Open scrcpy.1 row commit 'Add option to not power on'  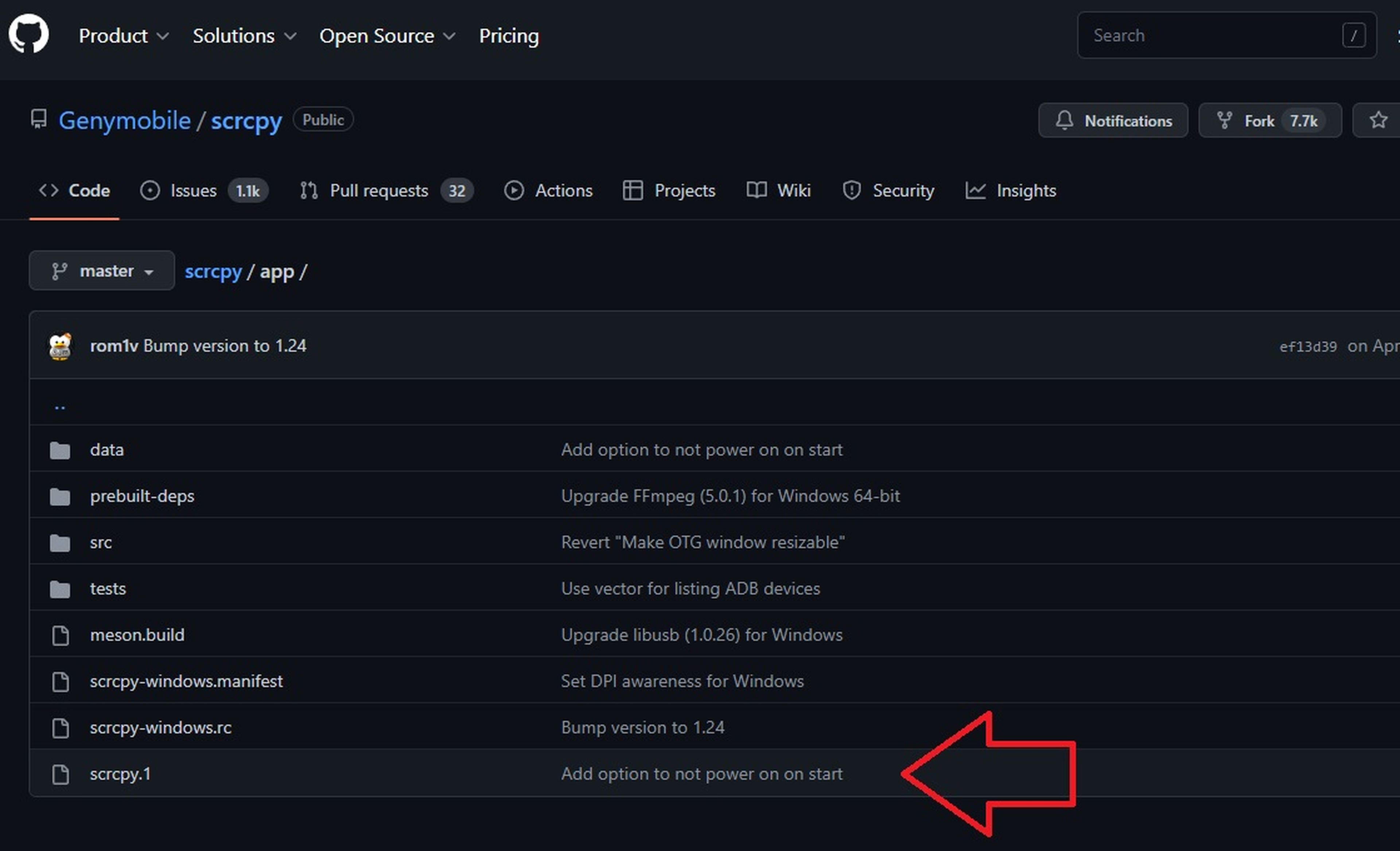[x=702, y=774]
